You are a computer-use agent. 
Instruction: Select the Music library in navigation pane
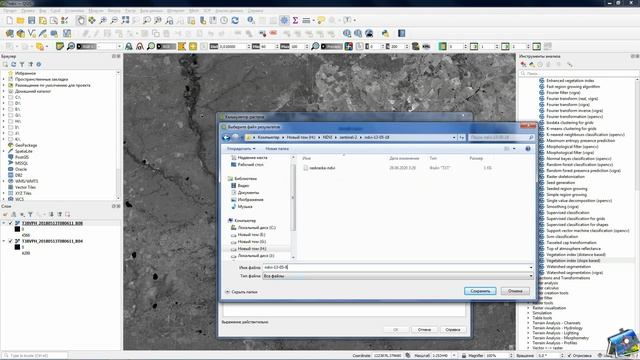pyautogui.click(x=244, y=207)
